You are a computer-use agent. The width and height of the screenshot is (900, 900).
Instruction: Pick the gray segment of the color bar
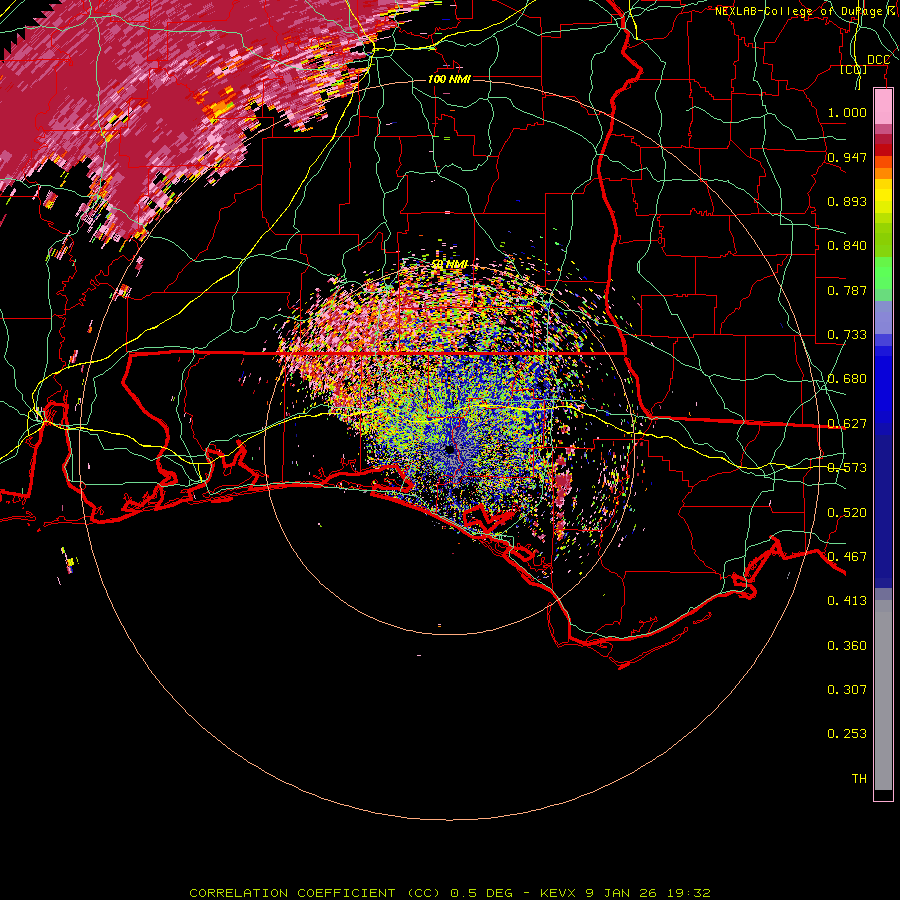(x=883, y=695)
